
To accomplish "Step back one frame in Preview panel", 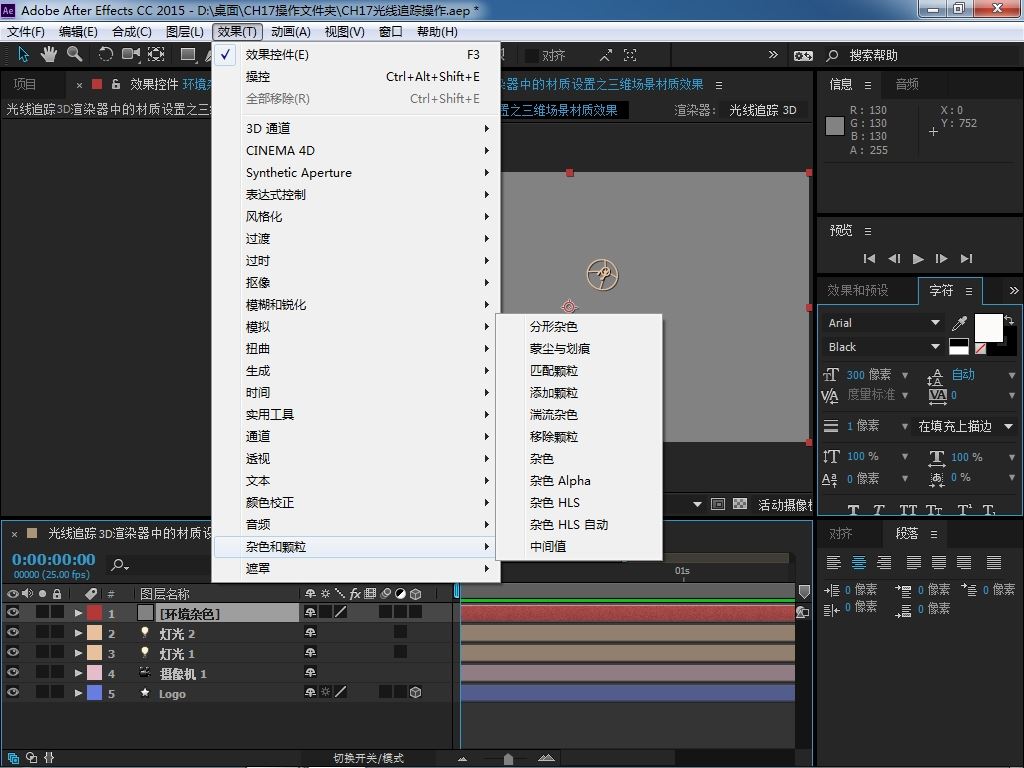I will tap(894, 259).
